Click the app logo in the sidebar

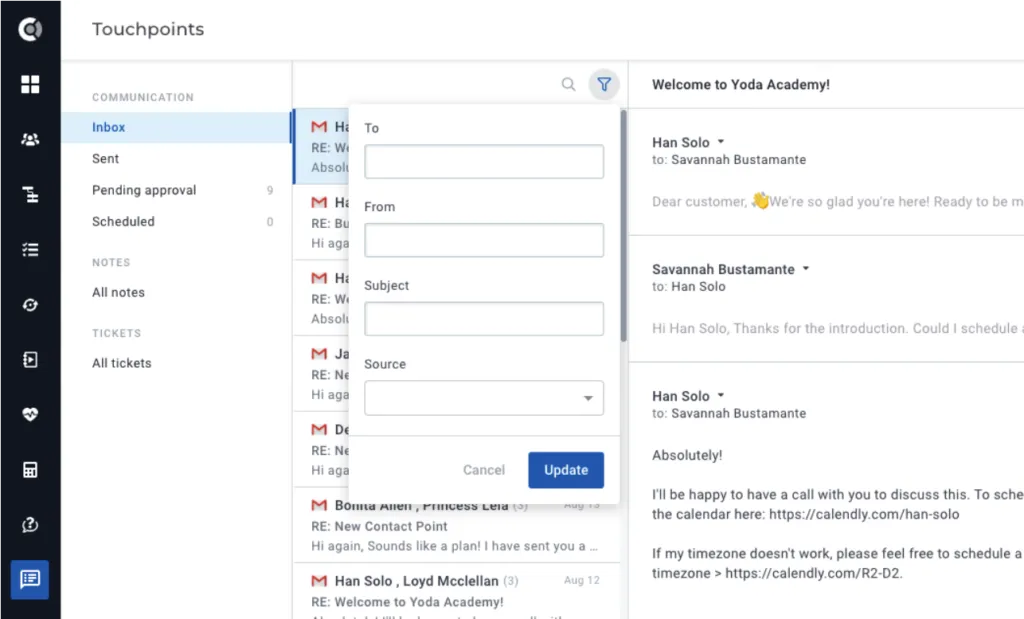[30, 29]
